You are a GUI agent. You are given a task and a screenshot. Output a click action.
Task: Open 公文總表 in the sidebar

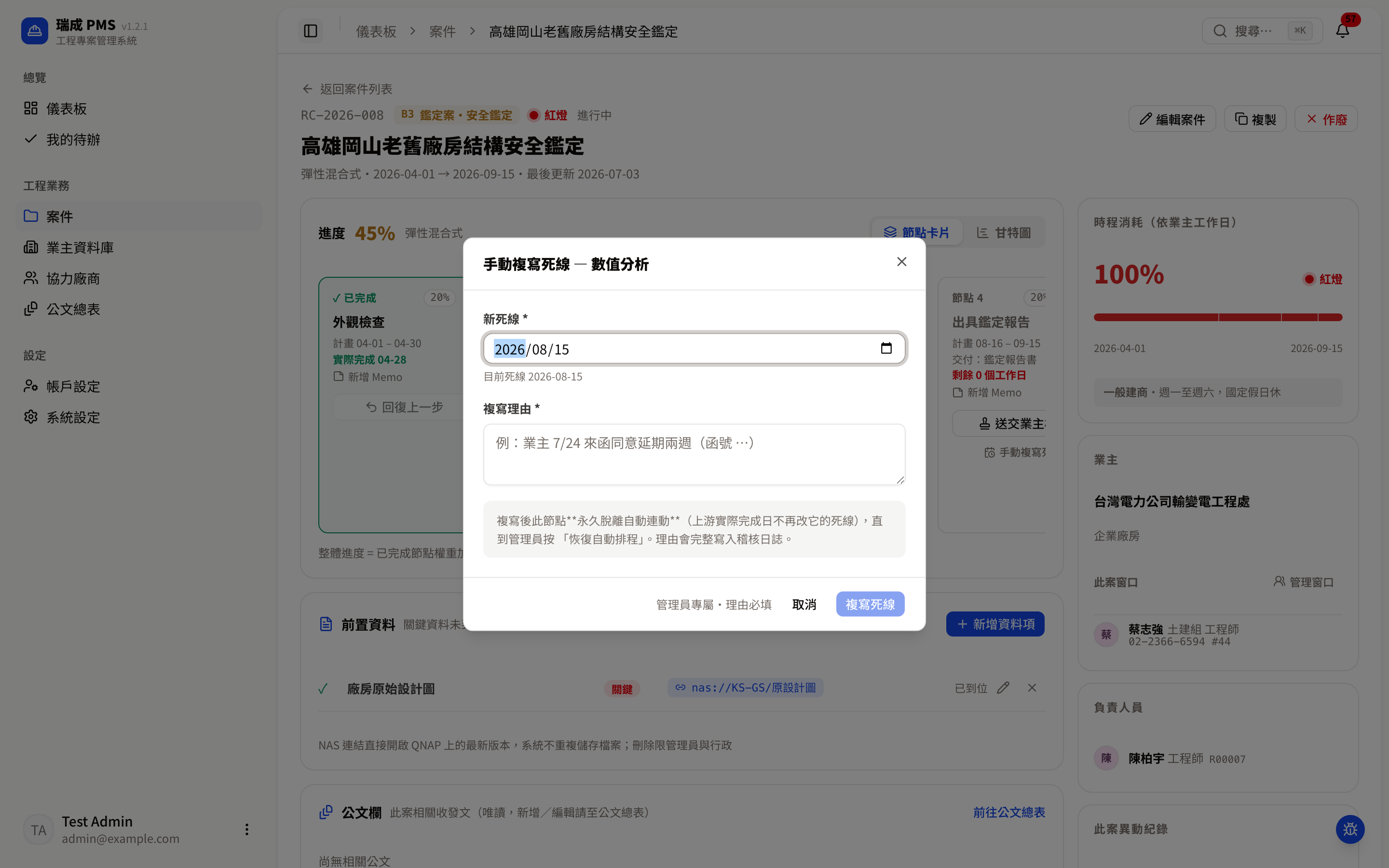click(139, 310)
